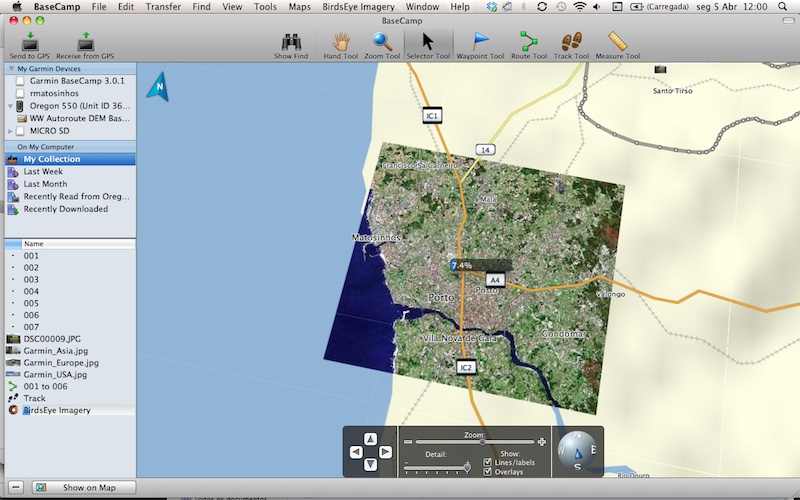The image size is (800, 500).
Task: Pan map left with arrow button
Action: (x=356, y=452)
